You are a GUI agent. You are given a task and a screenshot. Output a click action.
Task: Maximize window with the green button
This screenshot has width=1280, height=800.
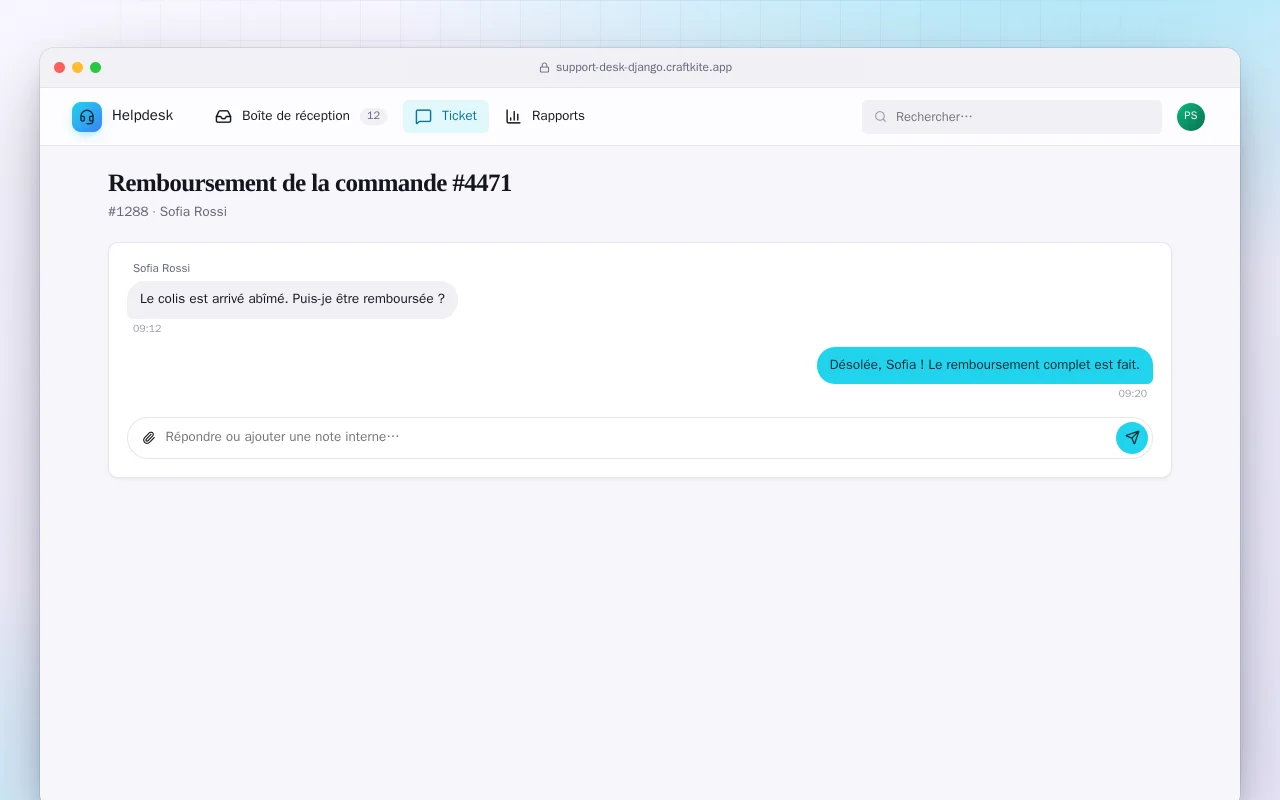pos(96,68)
